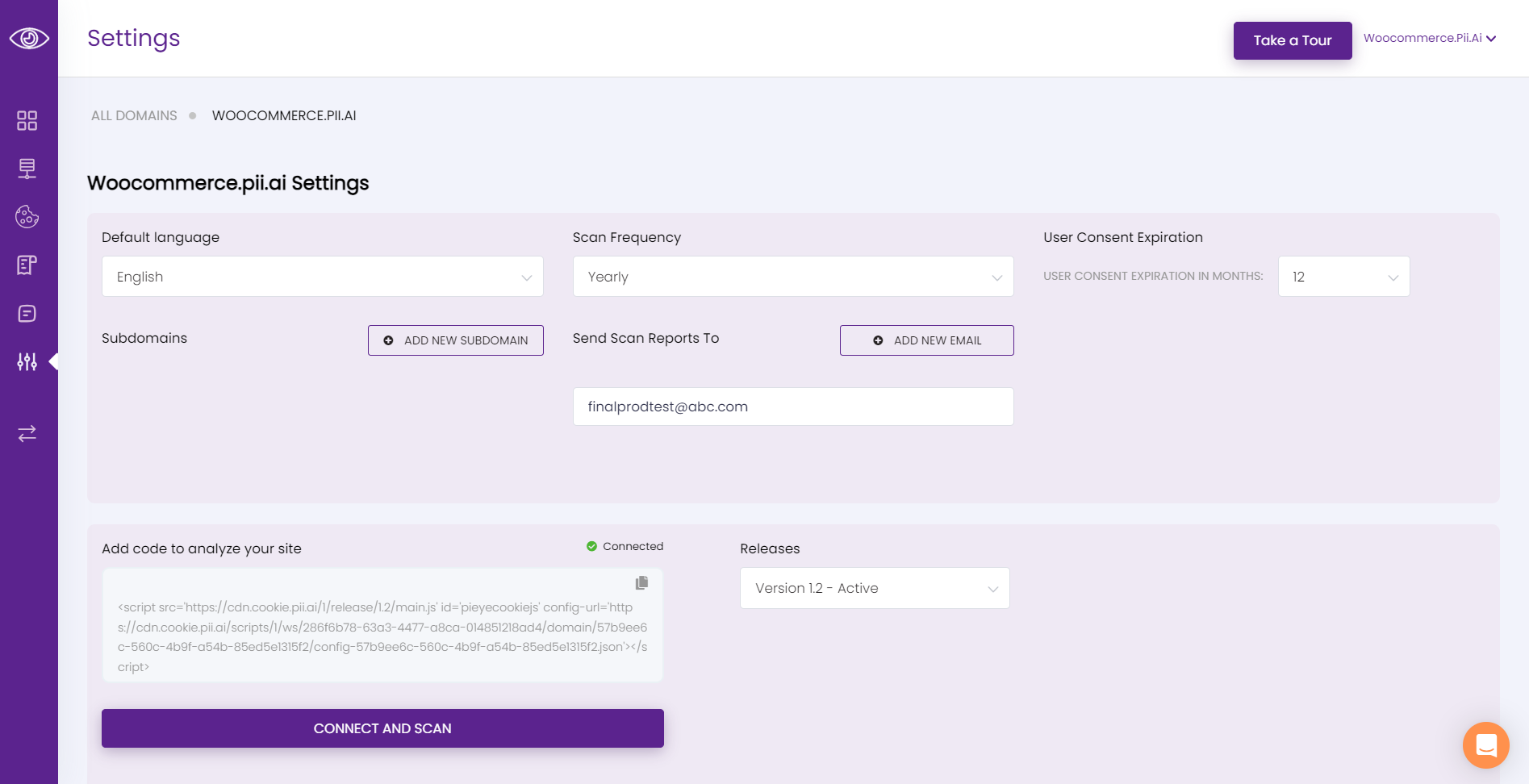Click Add code to analyze your site label
This screenshot has height=784, width=1529.
(x=202, y=548)
